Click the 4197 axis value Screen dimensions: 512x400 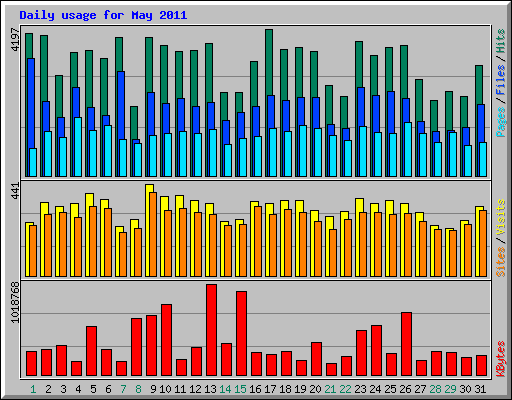(15, 40)
